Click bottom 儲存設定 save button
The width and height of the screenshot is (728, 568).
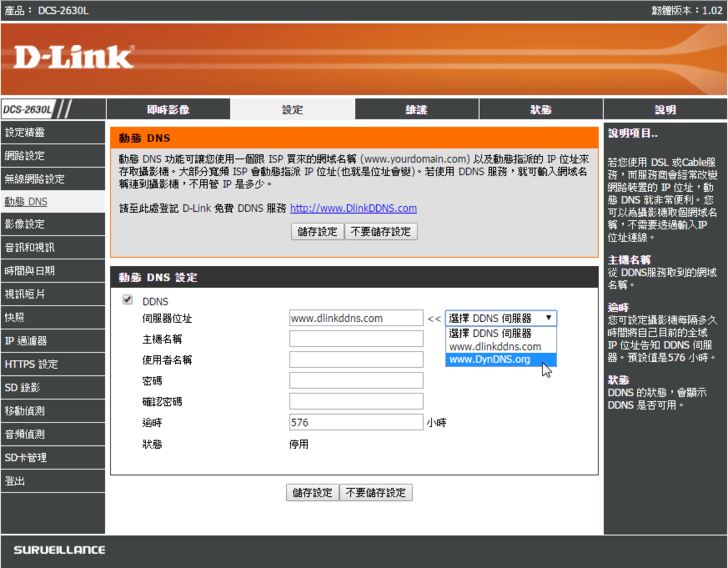tap(312, 493)
